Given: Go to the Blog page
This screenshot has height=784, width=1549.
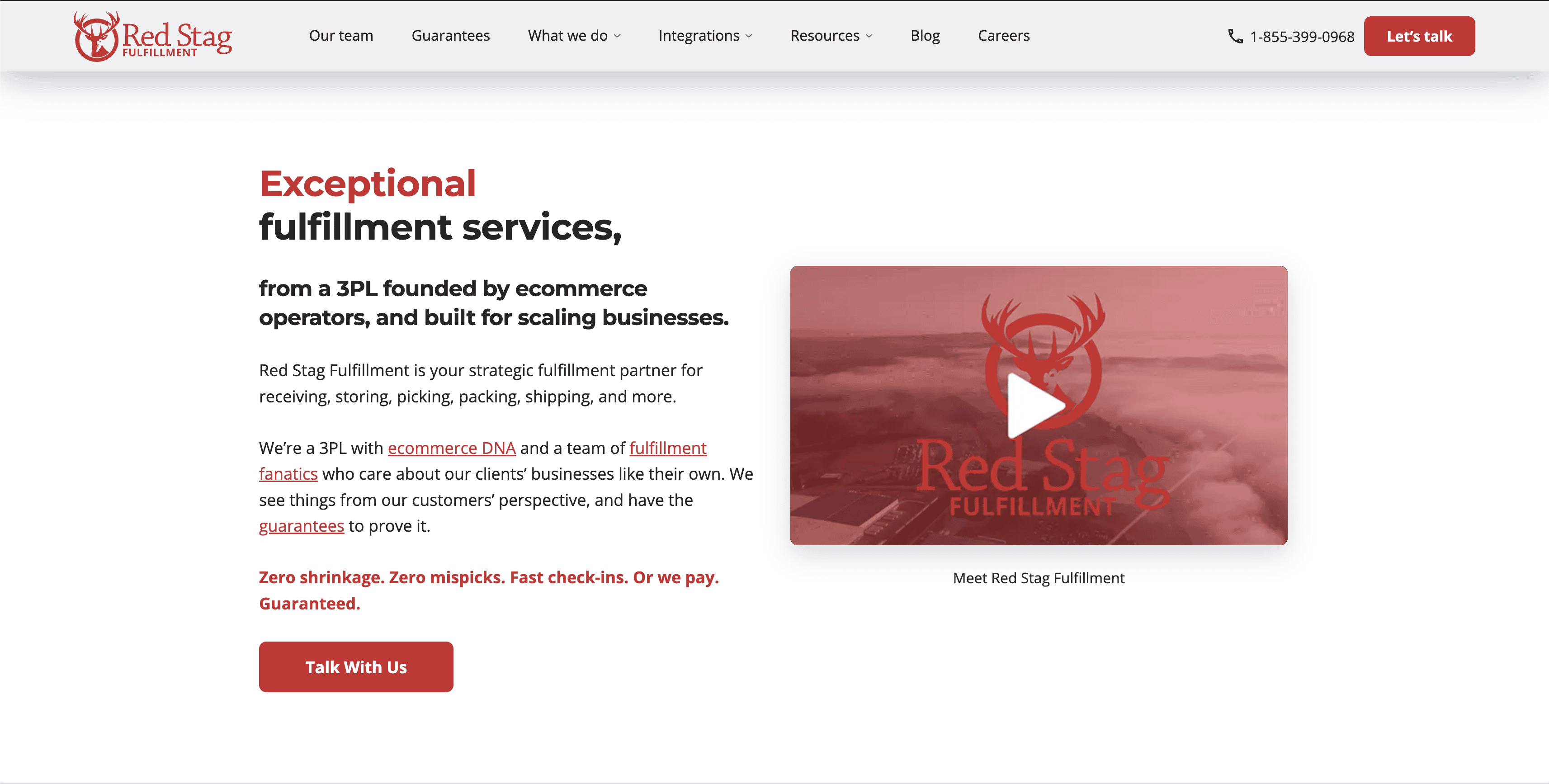Looking at the screenshot, I should tap(925, 35).
